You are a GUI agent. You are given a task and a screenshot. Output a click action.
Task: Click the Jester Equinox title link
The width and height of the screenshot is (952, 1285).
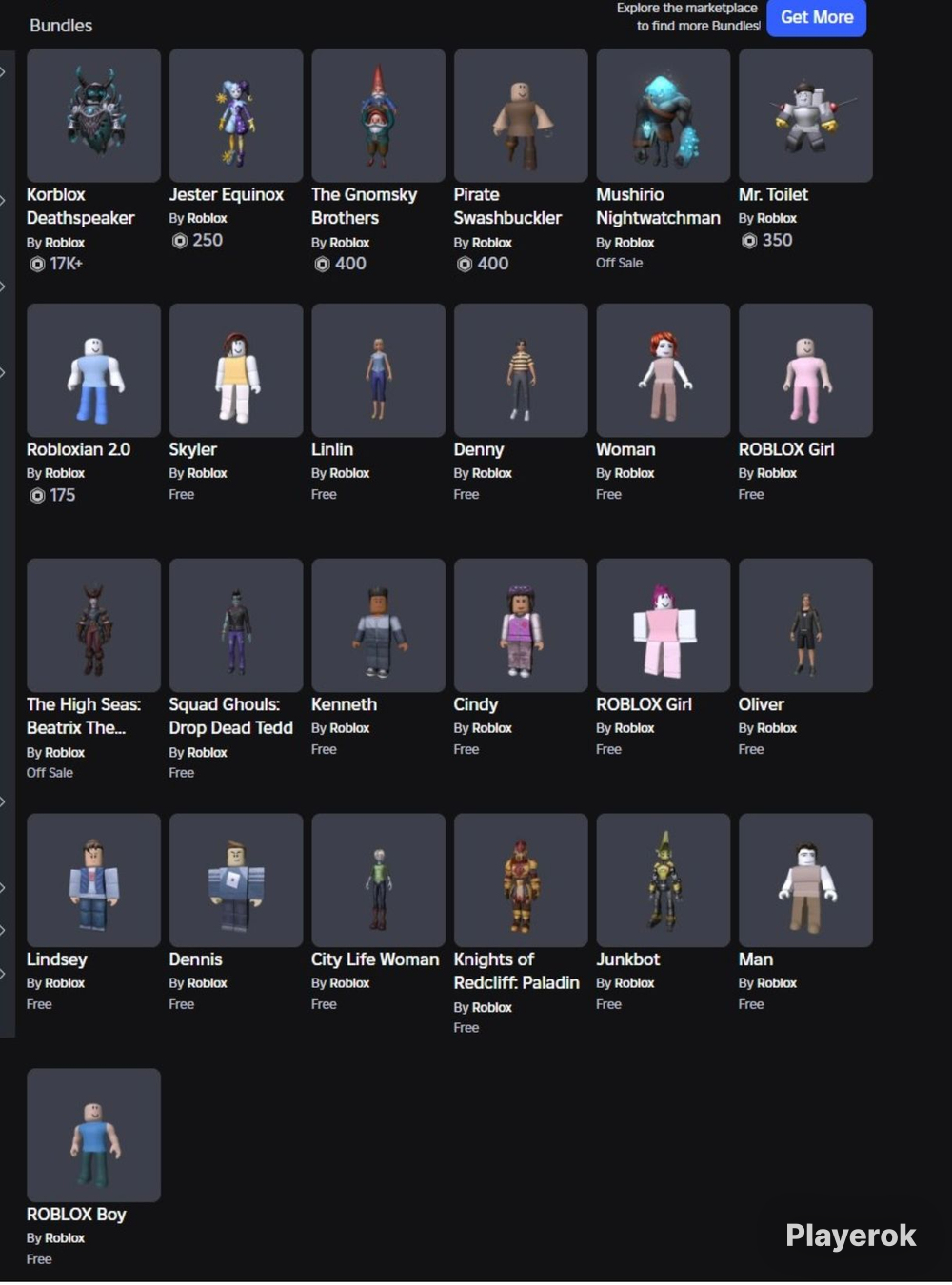pyautogui.click(x=227, y=194)
